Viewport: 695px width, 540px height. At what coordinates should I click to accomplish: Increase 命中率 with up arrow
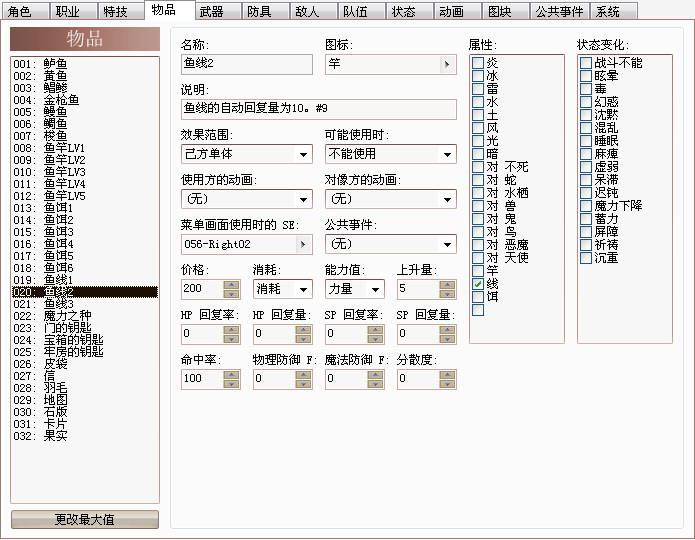[x=231, y=375]
